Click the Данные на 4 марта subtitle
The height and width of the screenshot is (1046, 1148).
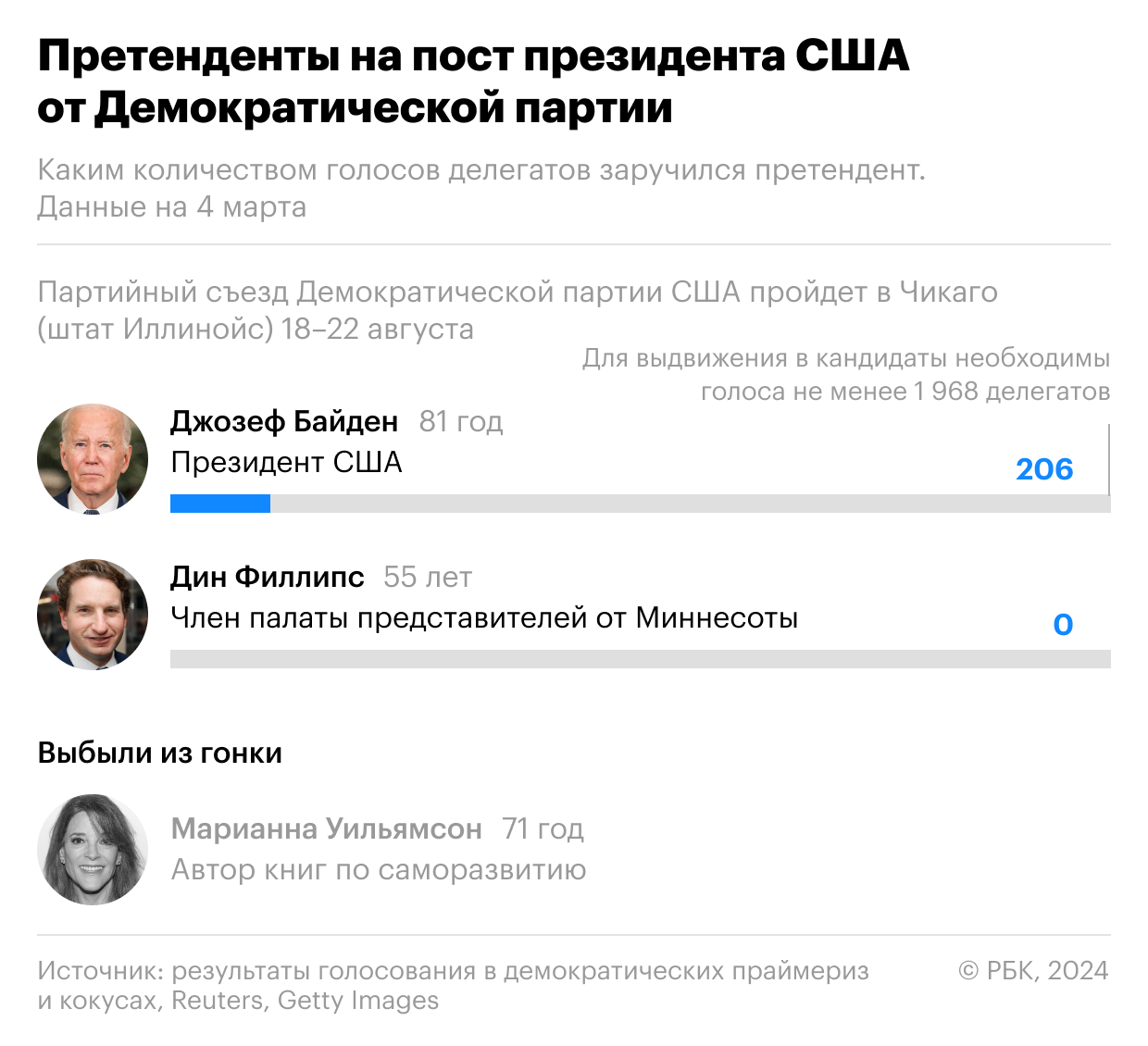click(x=172, y=206)
